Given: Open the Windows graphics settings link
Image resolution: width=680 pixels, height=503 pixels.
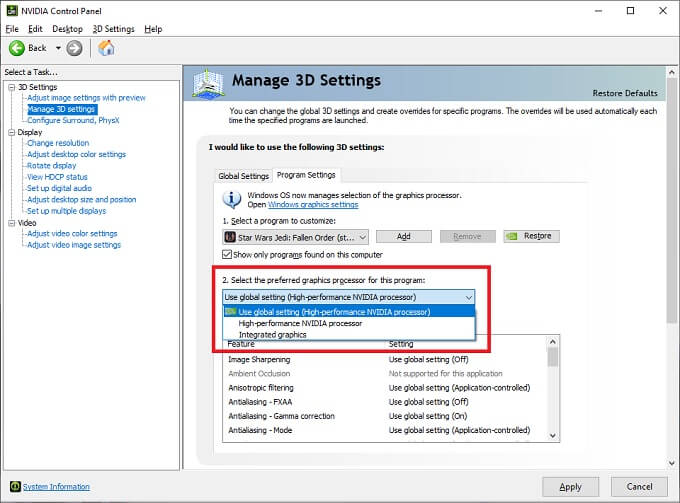Looking at the screenshot, I should point(312,205).
